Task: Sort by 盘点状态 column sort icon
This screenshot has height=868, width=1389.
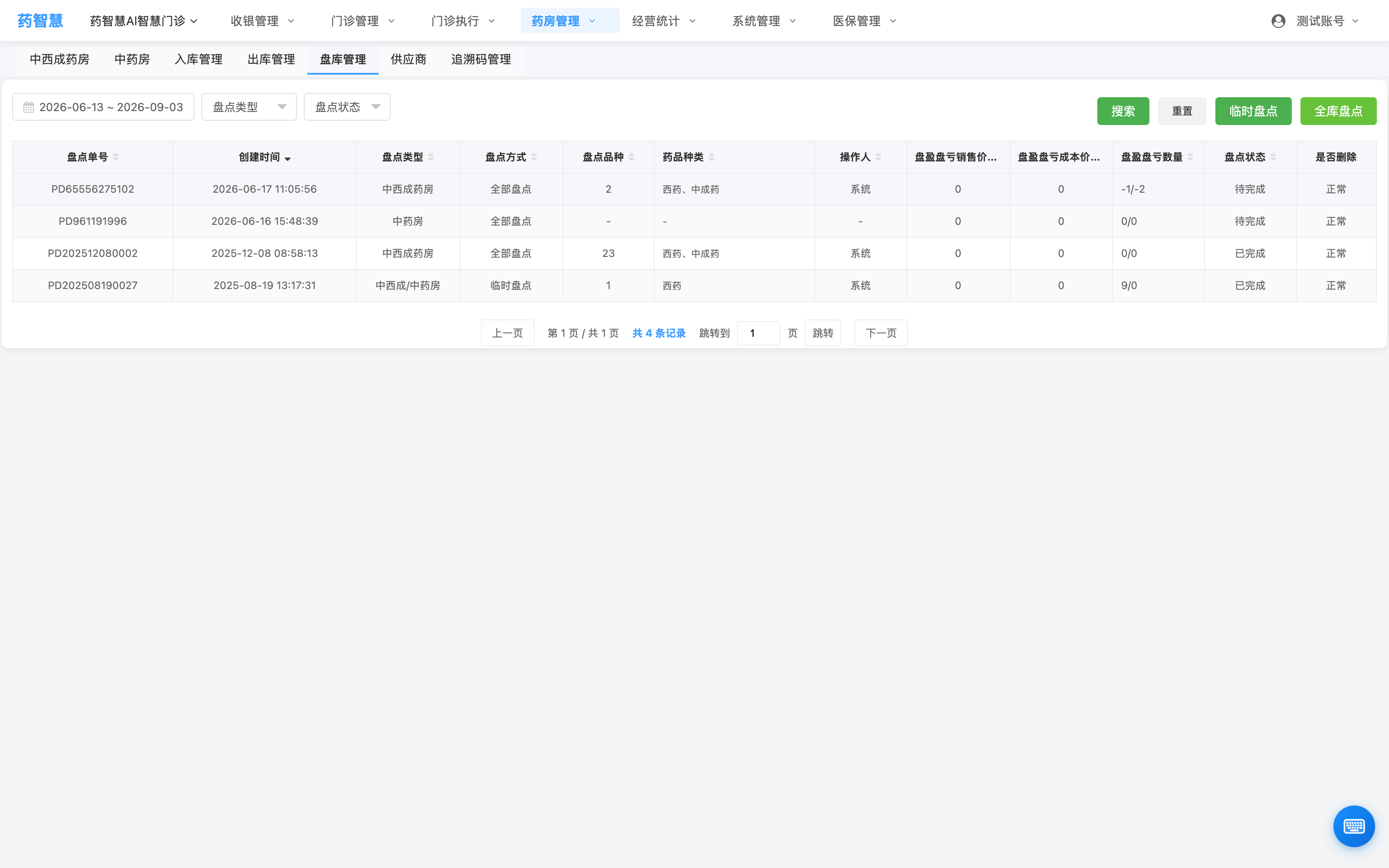Action: [x=1273, y=157]
